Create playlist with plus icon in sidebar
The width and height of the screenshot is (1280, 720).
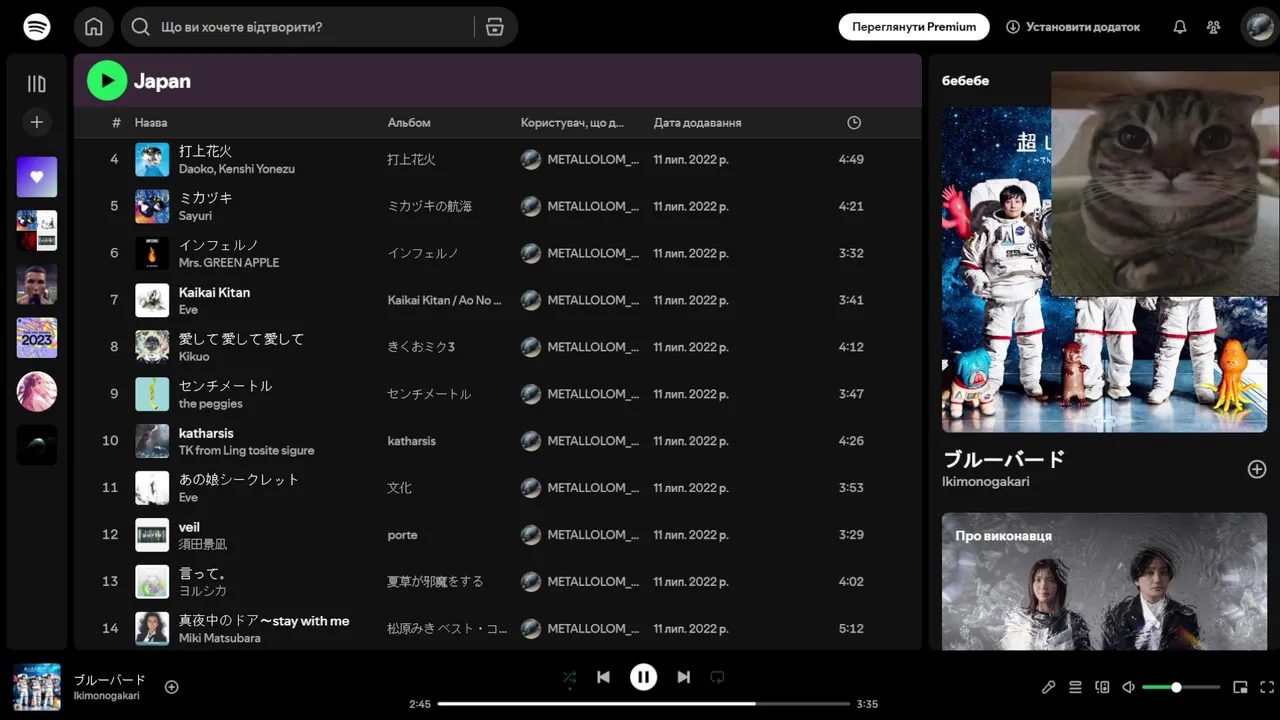(37, 122)
